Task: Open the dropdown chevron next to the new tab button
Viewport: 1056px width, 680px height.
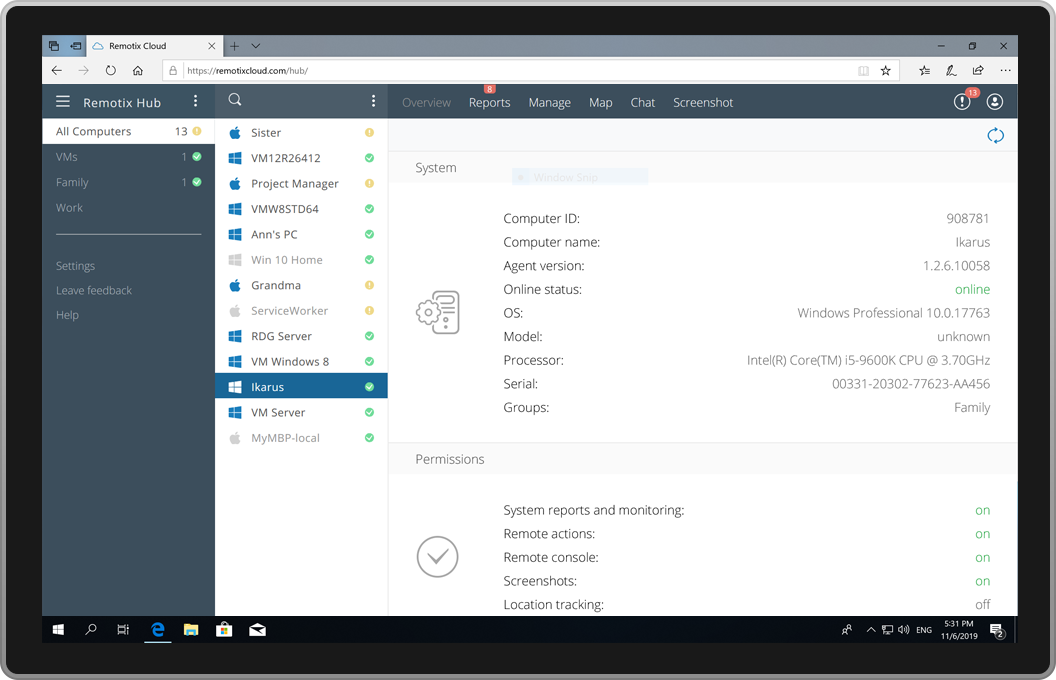Action: point(256,45)
